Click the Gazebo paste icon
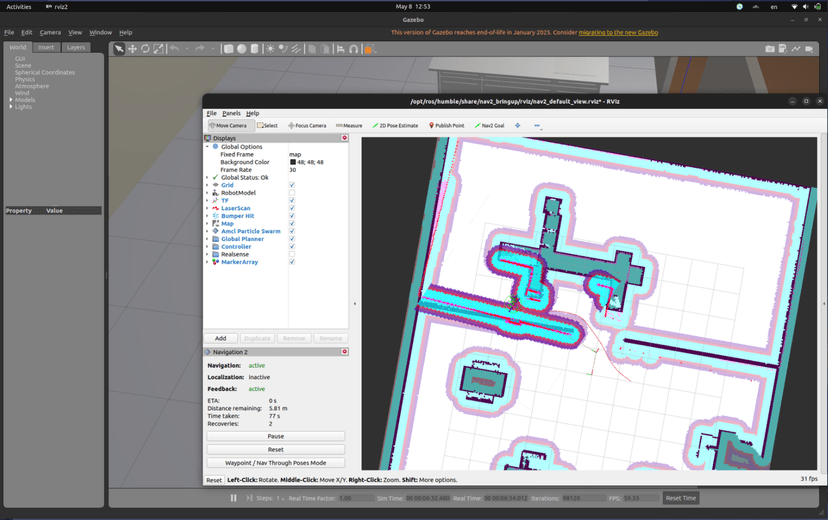The width and height of the screenshot is (828, 520). tap(325, 49)
